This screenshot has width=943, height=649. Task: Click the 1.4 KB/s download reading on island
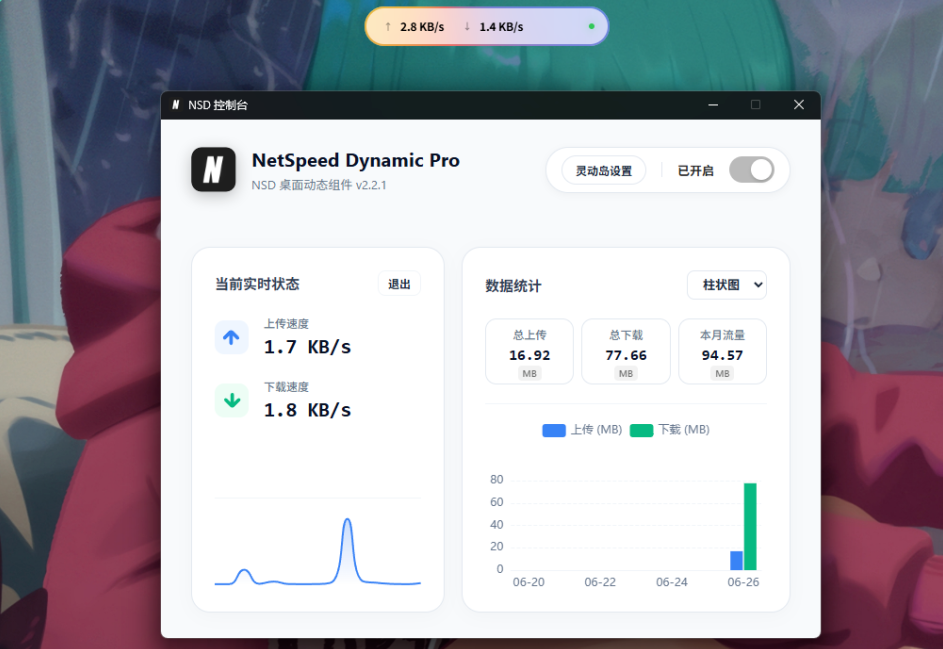(501, 27)
